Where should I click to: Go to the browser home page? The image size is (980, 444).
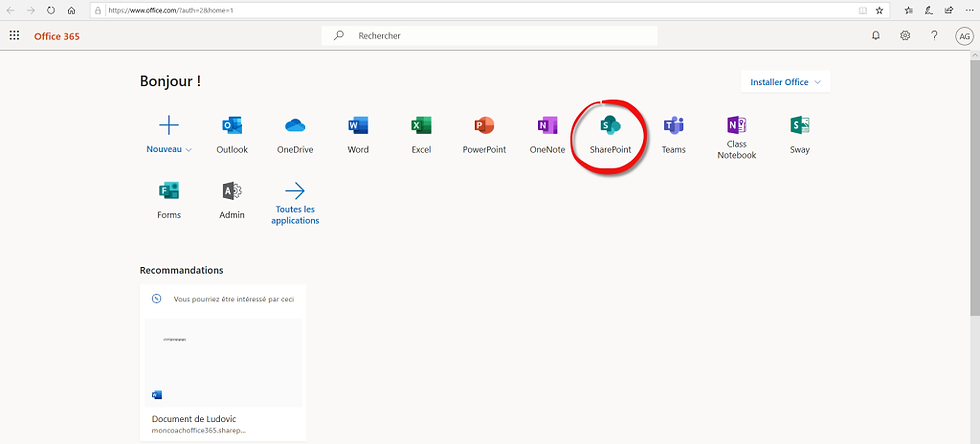(71, 11)
